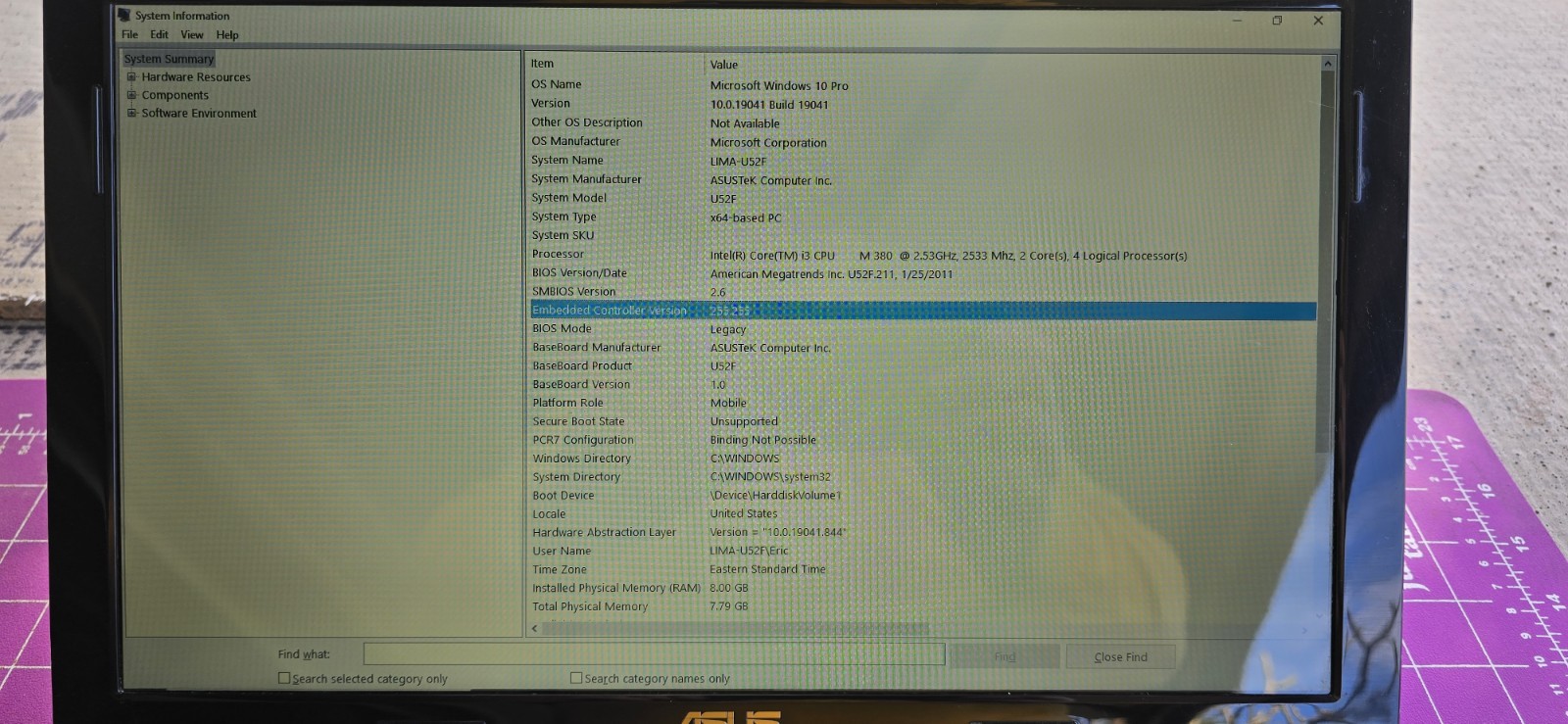This screenshot has width=1568, height=724.
Task: Select the Platform Role row
Action: [x=921, y=403]
